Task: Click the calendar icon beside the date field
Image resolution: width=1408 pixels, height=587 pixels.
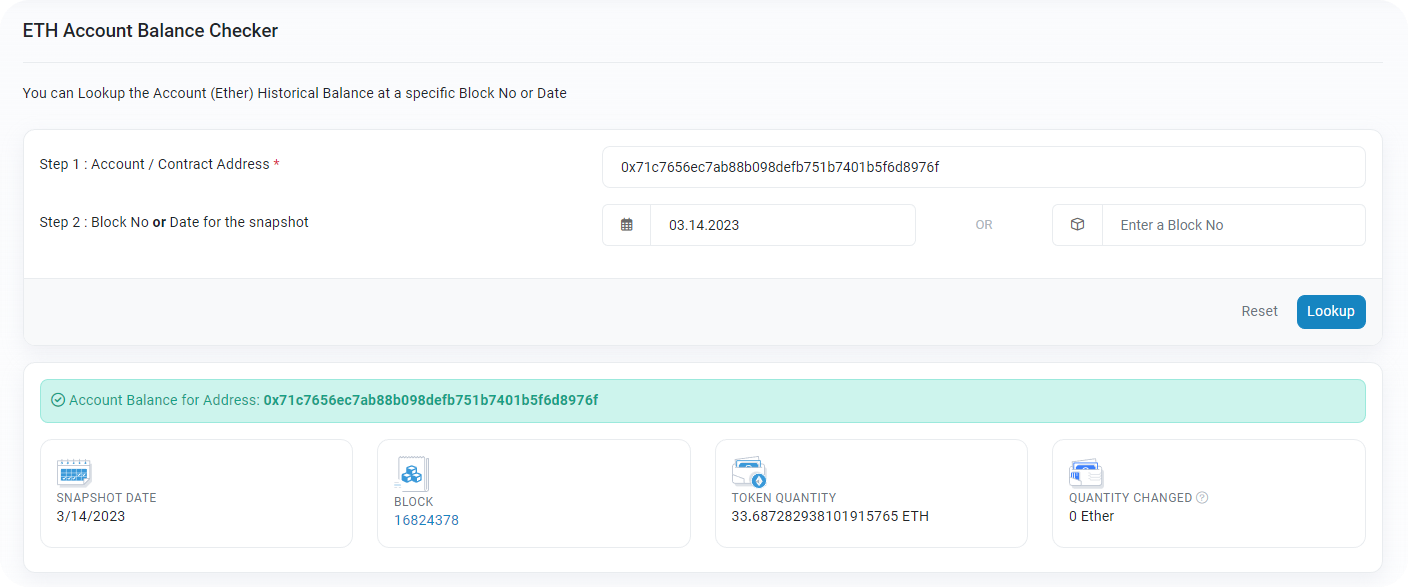Action: (627, 225)
